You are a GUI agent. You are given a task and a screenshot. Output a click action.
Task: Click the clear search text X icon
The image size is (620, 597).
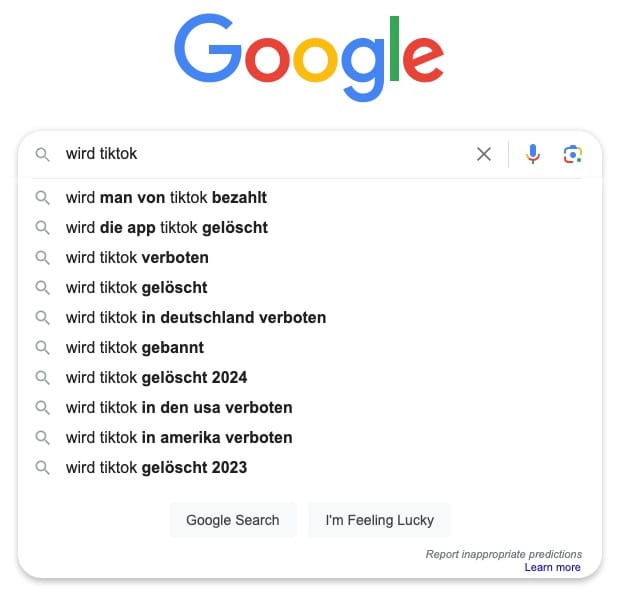pos(484,154)
